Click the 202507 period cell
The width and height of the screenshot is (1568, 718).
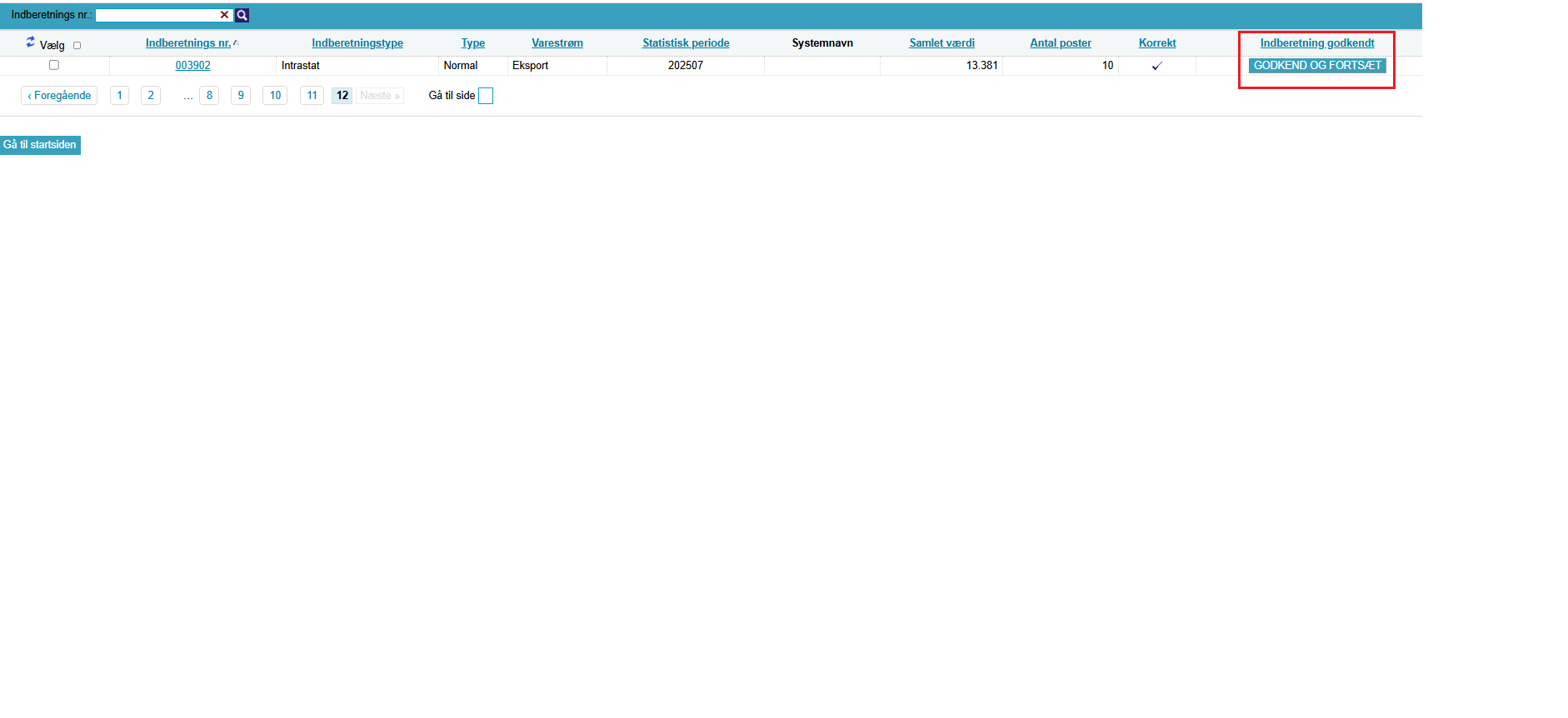tap(686, 66)
